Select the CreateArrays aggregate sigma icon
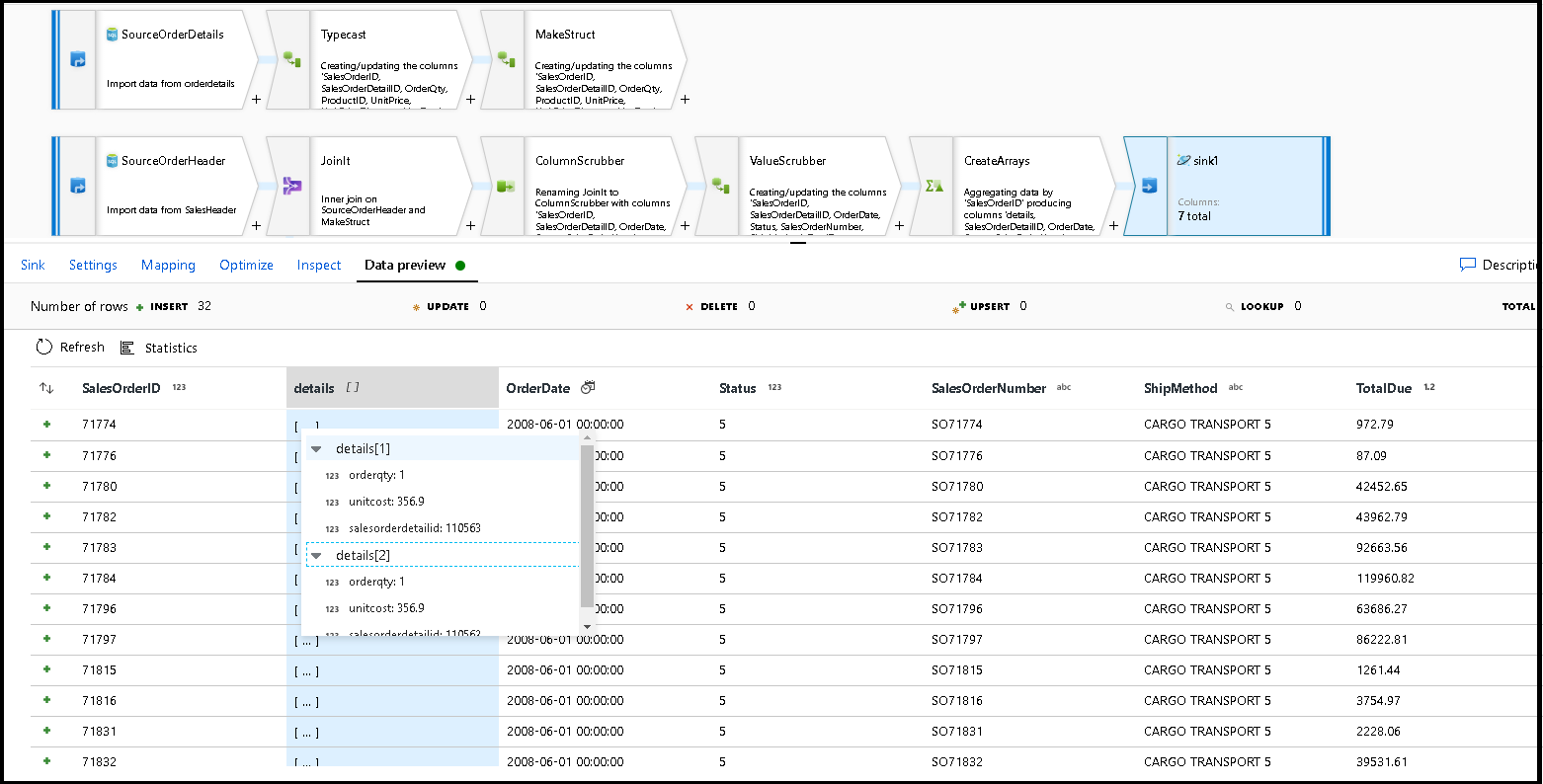This screenshot has width=1543, height=784. coord(934,186)
